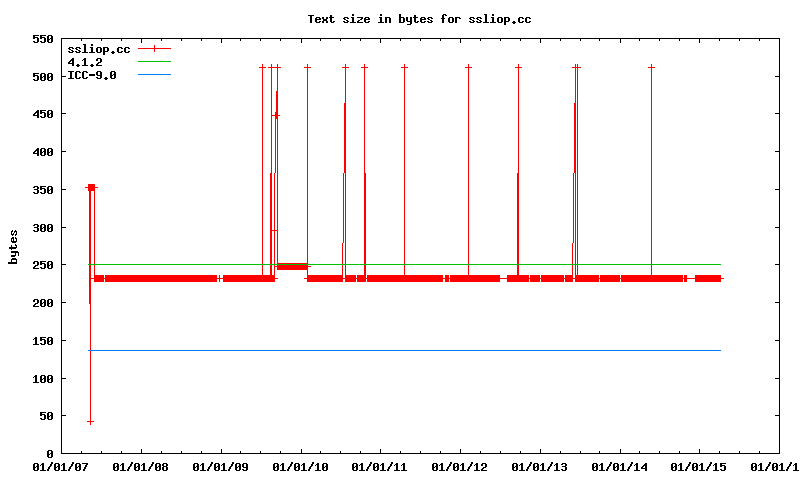Click the first data marker near 350 bytes
This screenshot has width=800, height=480.
pos(91,187)
